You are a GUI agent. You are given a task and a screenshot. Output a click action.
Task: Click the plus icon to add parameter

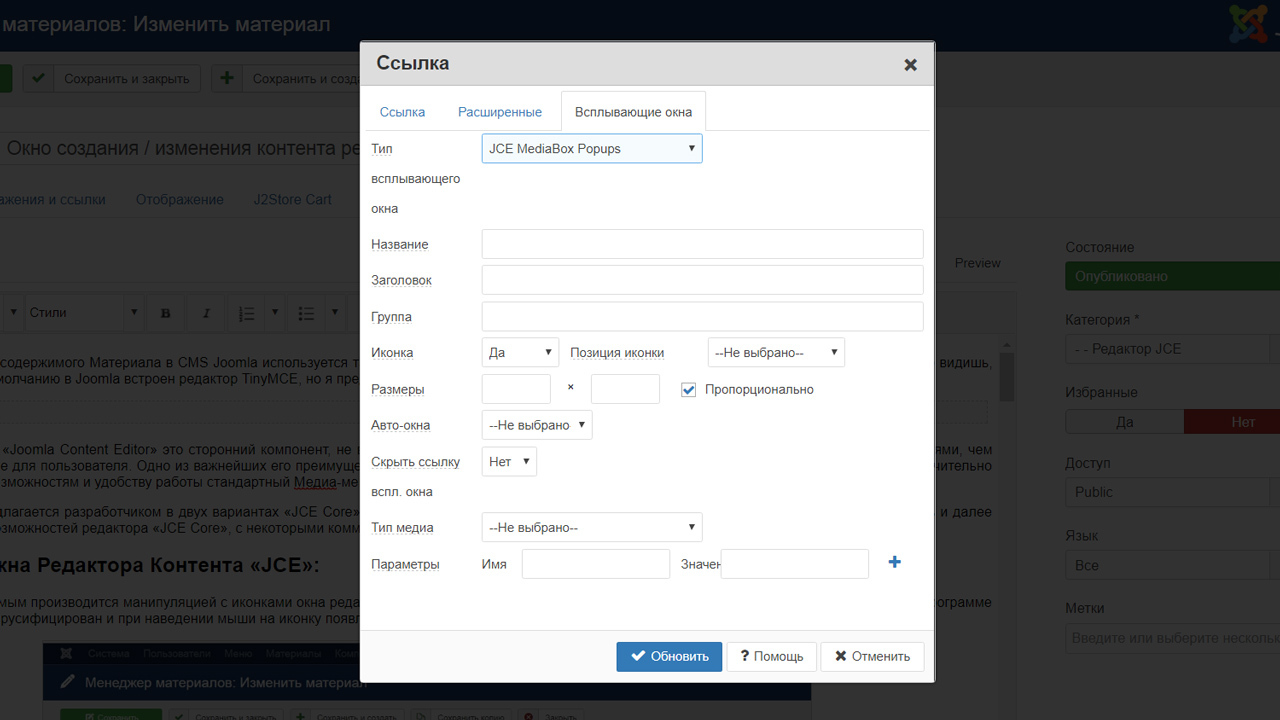click(895, 563)
